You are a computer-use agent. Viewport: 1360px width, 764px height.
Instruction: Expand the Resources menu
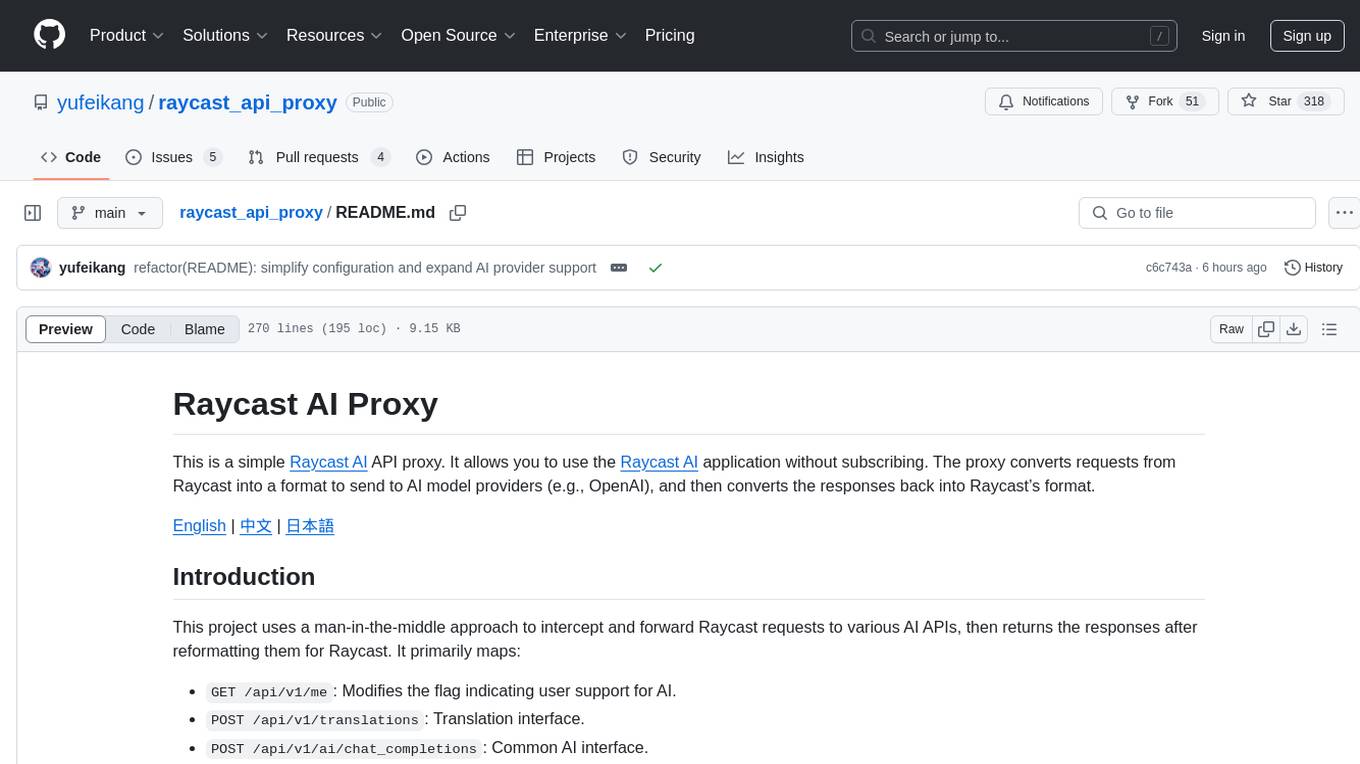pos(334,35)
